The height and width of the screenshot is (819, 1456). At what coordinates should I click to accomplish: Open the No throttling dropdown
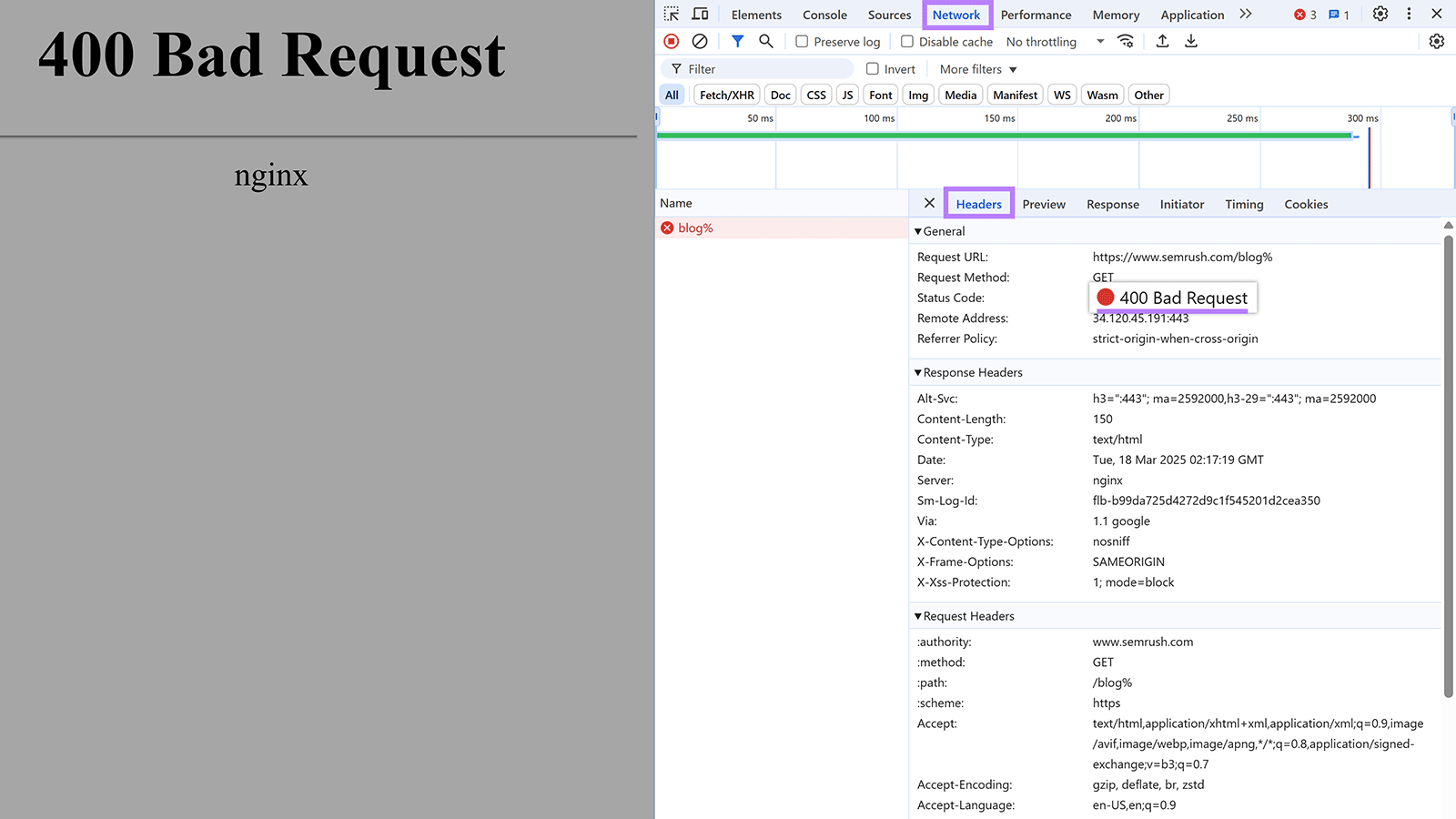[x=1046, y=41]
